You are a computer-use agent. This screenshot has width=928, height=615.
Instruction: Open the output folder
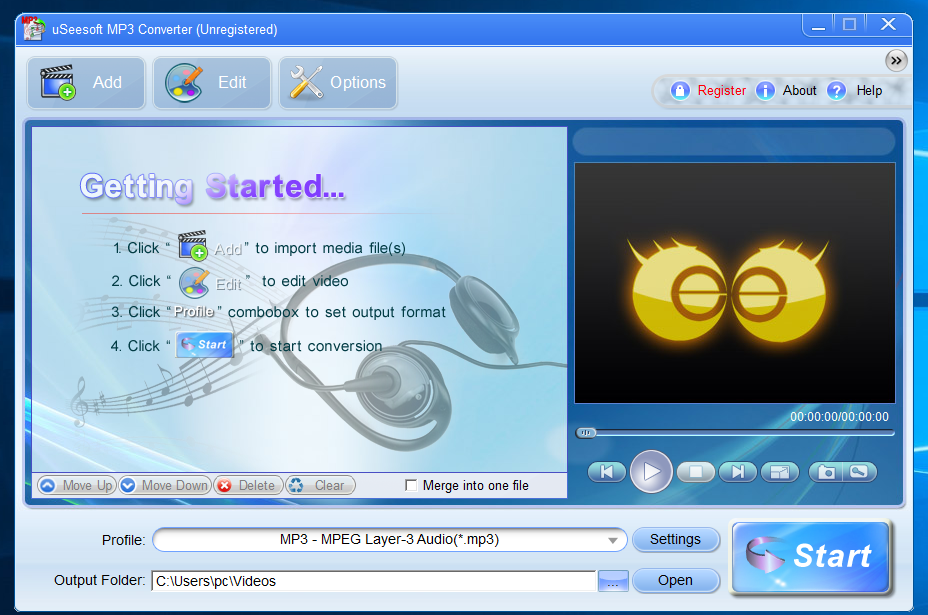pyautogui.click(x=676, y=581)
